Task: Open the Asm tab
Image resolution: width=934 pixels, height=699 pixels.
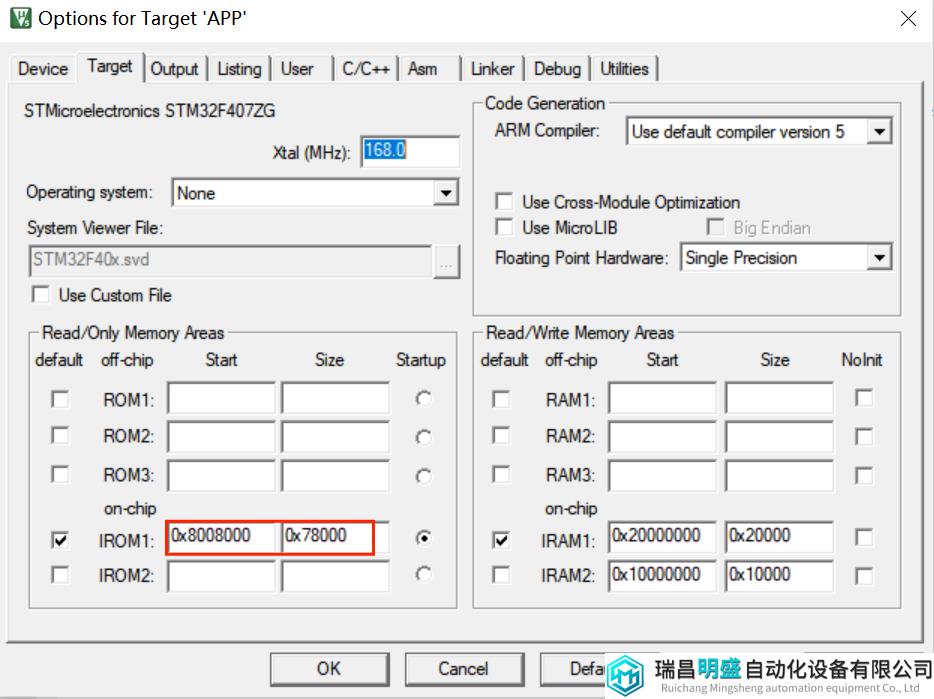Action: [422, 69]
